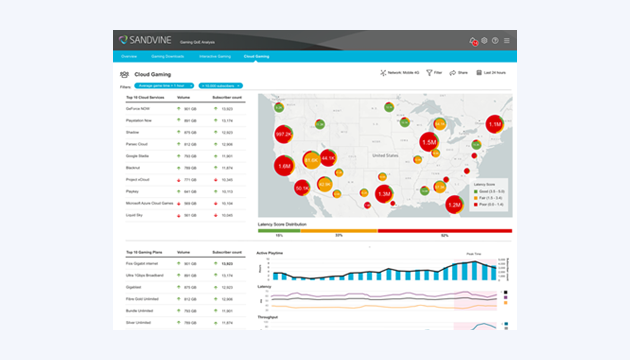Viewport: 630px width, 360px height.
Task: Click the green segment of Latency Score Distribution
Action: click(279, 231)
